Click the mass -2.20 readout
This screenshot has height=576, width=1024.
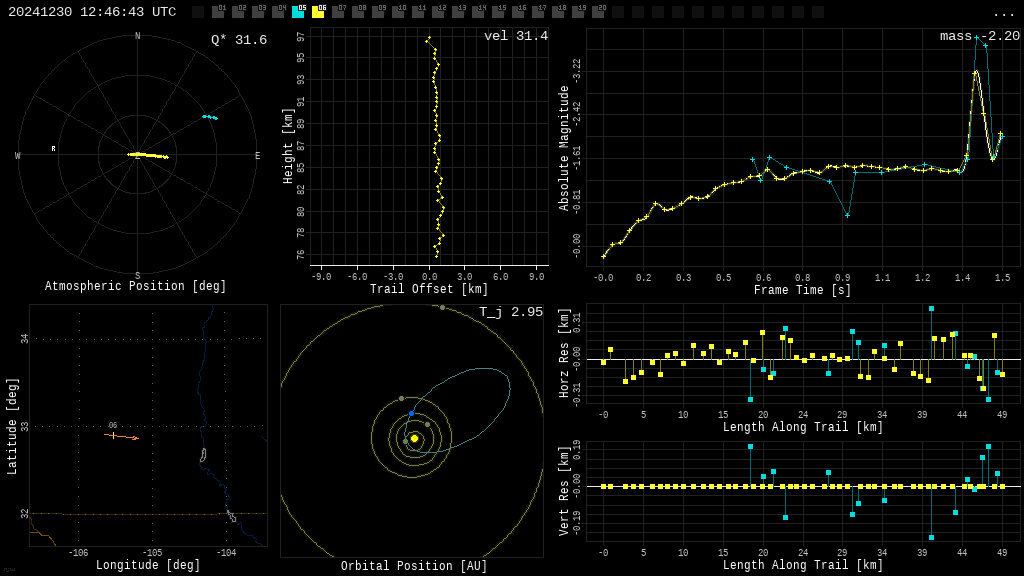click(979, 36)
